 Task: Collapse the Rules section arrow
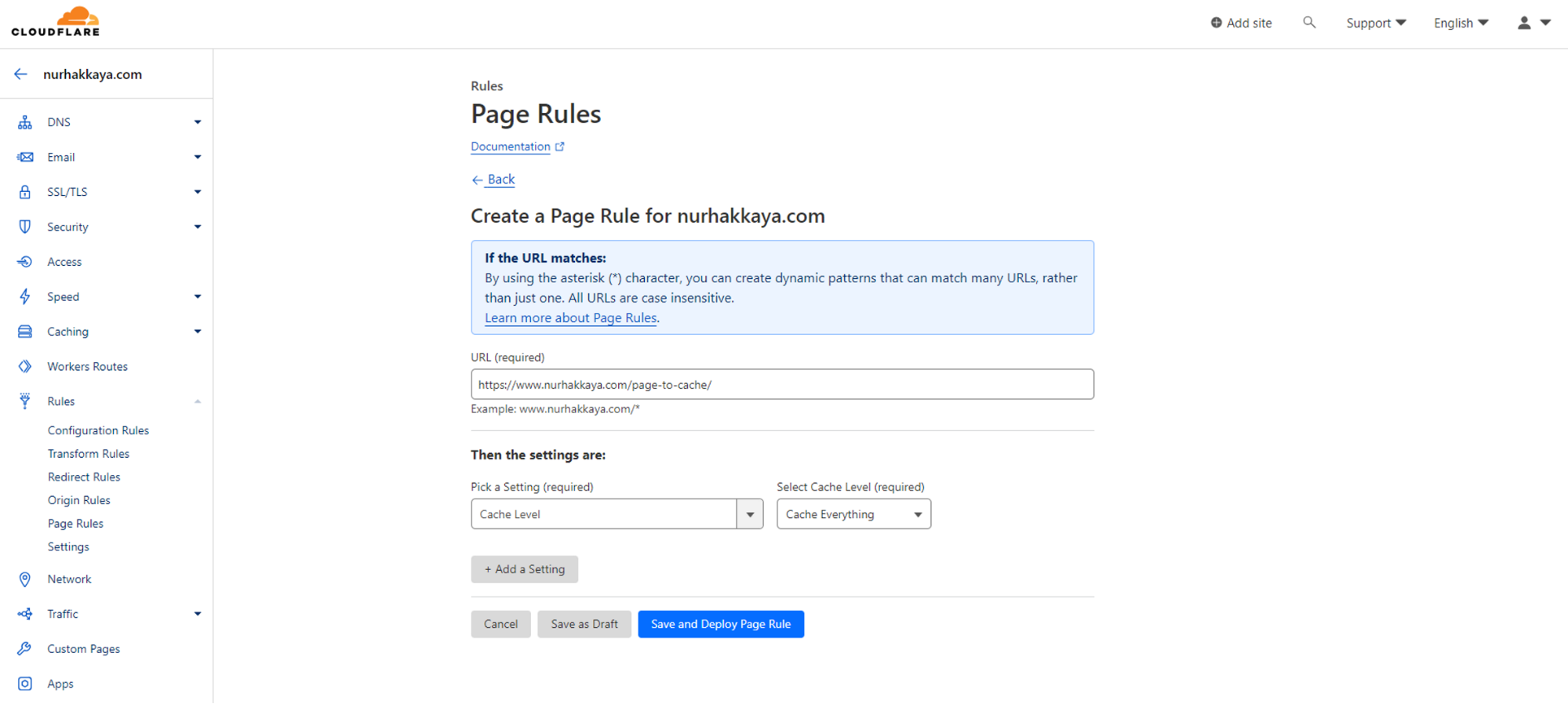(198, 401)
